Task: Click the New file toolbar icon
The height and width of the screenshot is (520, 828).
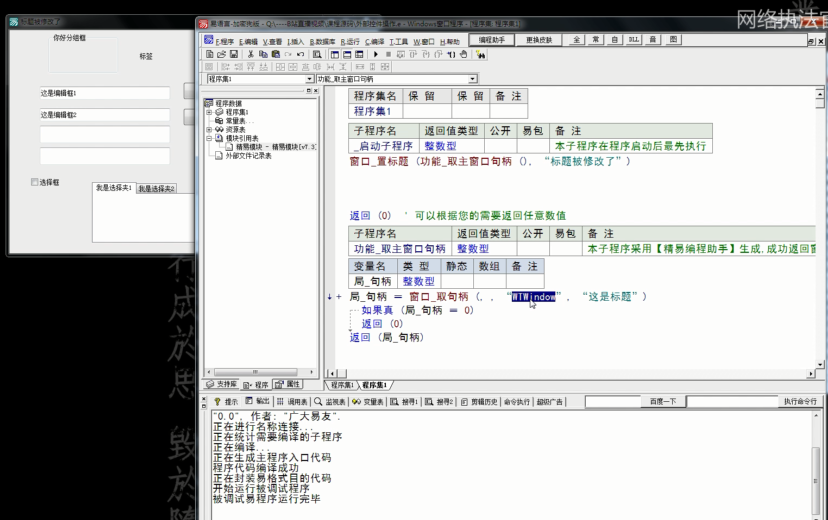Action: pyautogui.click(x=208, y=54)
